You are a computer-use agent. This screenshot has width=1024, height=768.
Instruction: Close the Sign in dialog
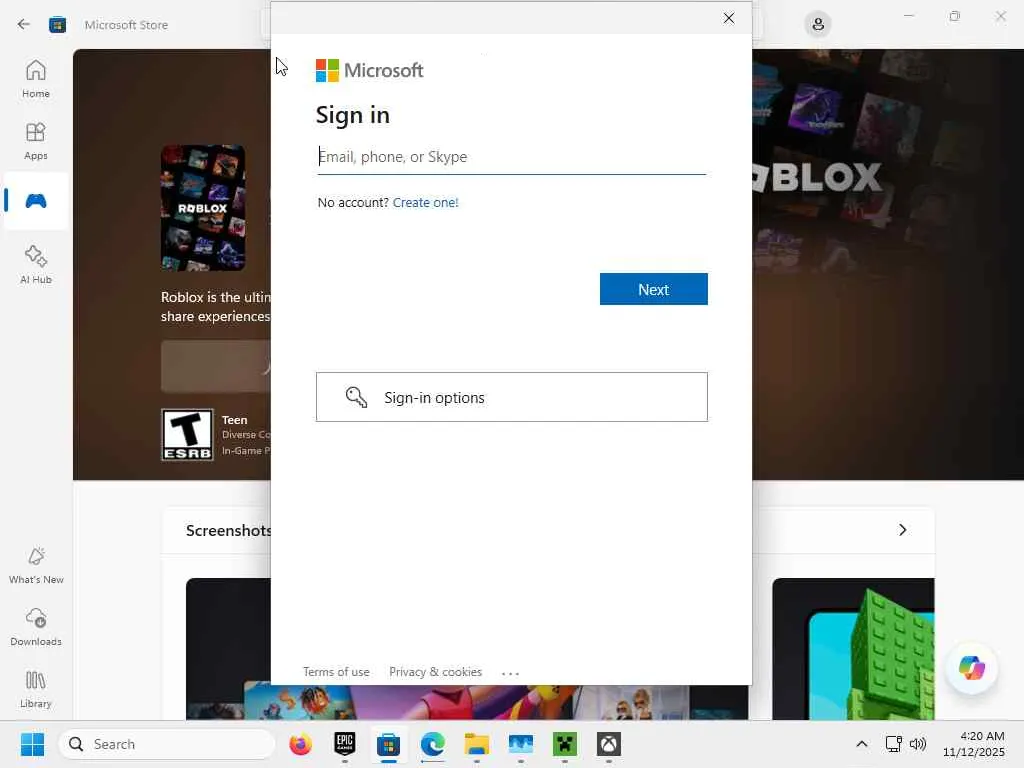pyautogui.click(x=729, y=18)
